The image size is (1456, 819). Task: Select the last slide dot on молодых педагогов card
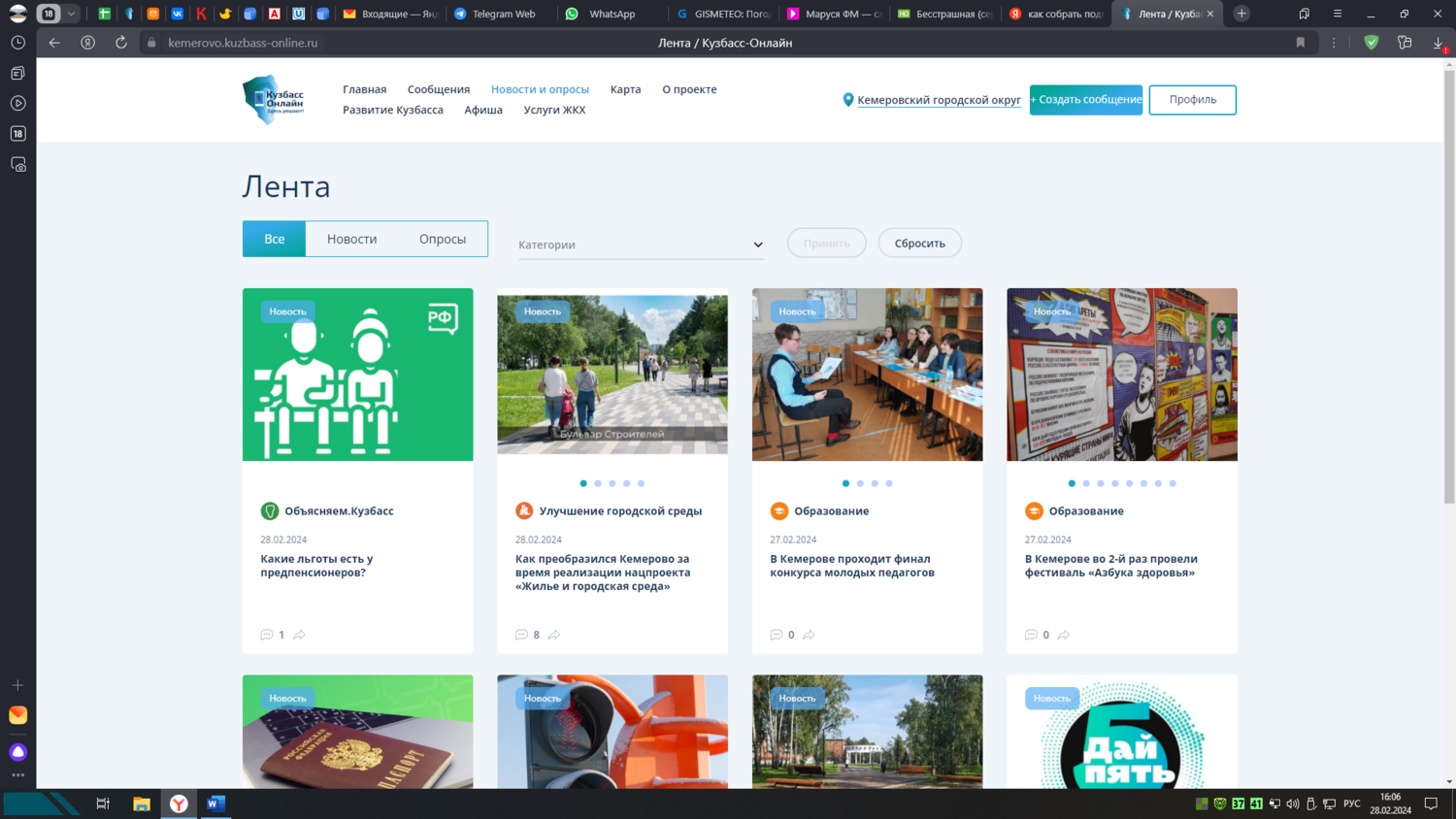pos(889,483)
